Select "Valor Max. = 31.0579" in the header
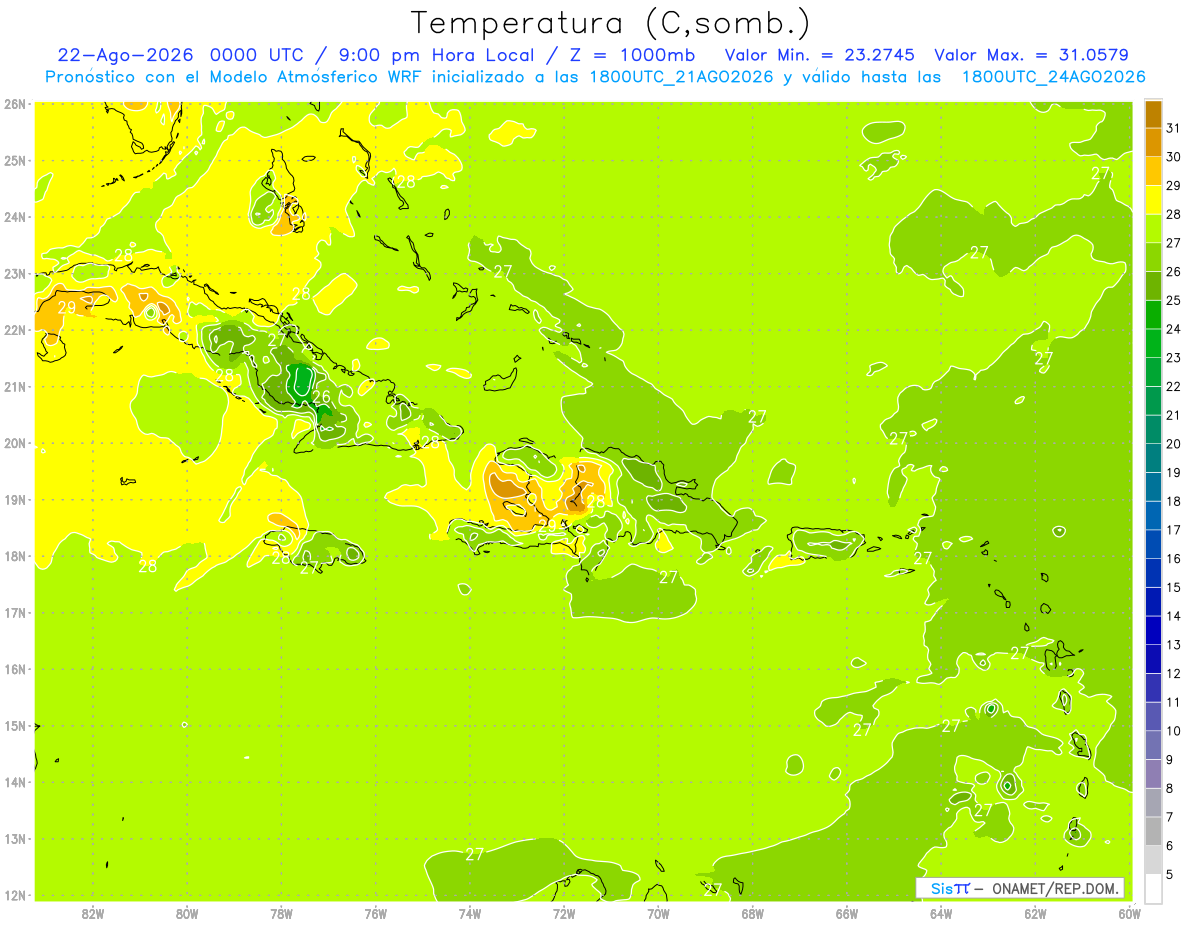1200x927 pixels. click(x=1031, y=55)
